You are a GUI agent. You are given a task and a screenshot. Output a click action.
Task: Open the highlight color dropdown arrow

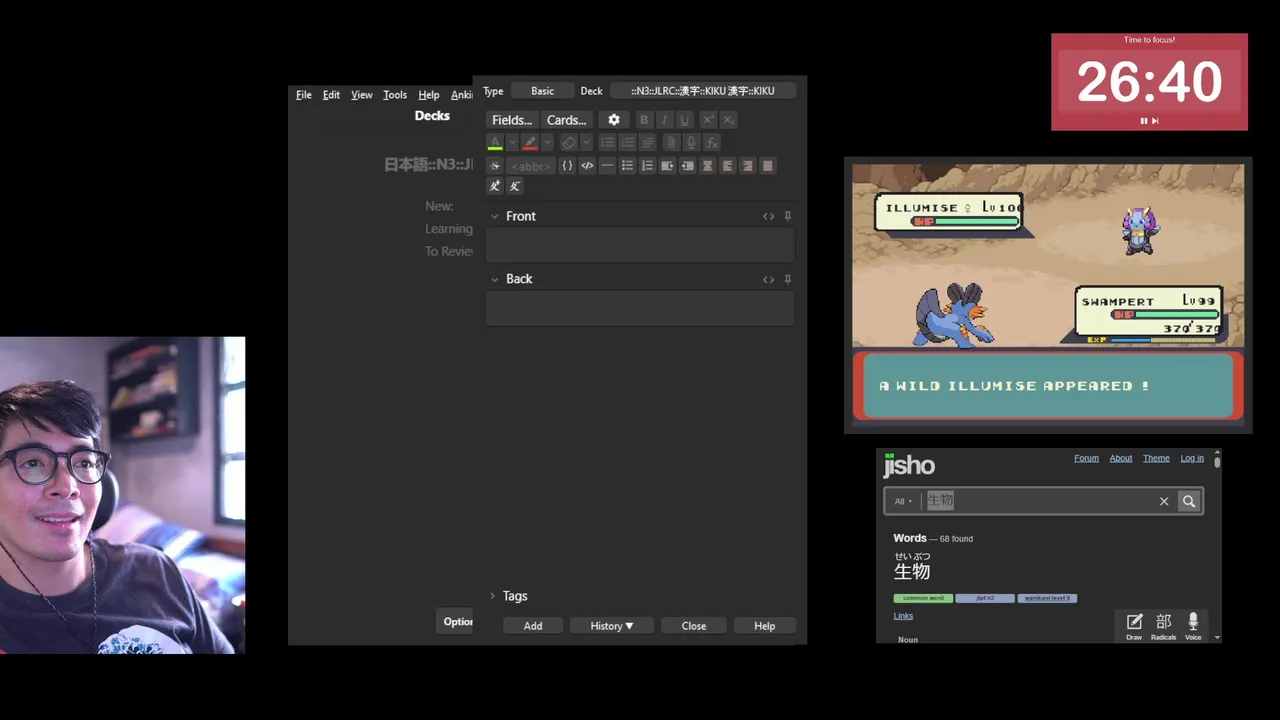tap(547, 143)
